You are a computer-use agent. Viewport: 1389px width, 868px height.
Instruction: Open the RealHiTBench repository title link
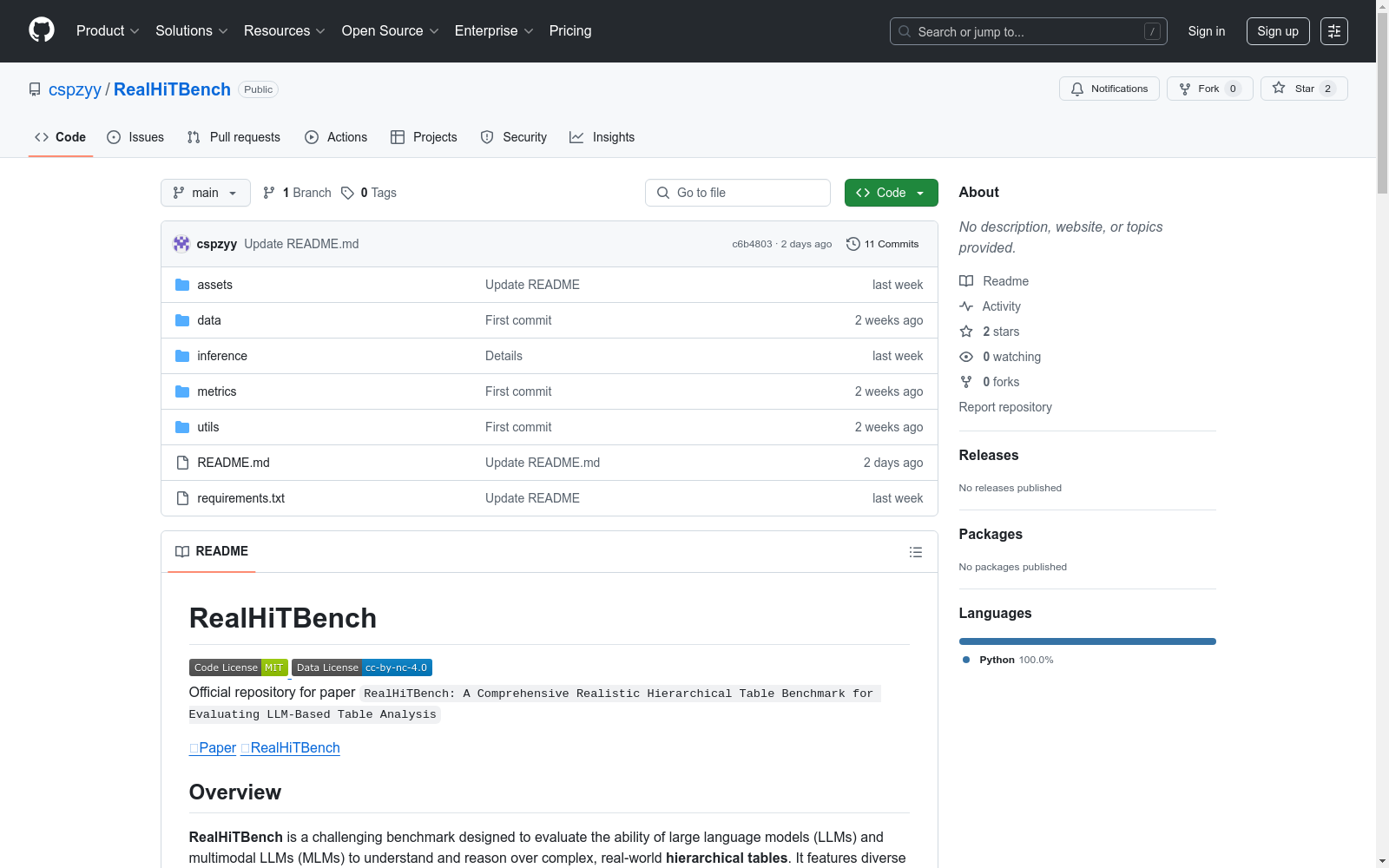172,89
